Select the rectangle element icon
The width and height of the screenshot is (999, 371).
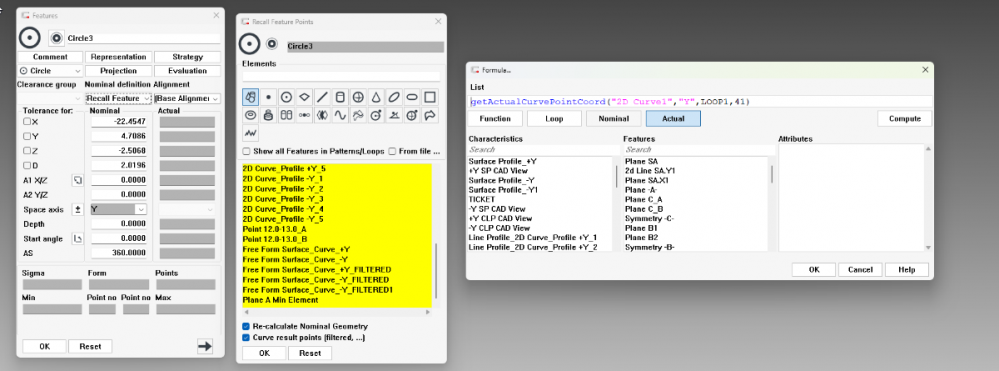429,98
